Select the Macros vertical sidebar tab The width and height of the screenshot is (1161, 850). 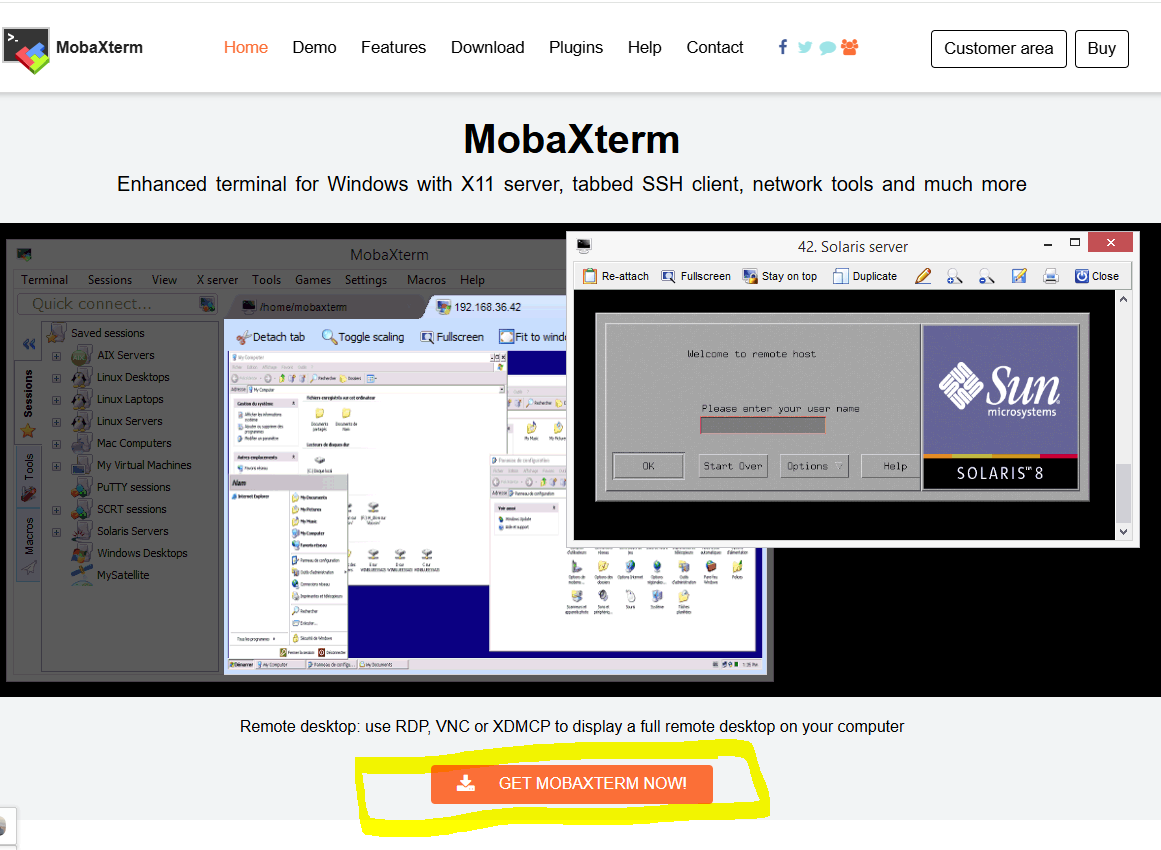[x=28, y=545]
